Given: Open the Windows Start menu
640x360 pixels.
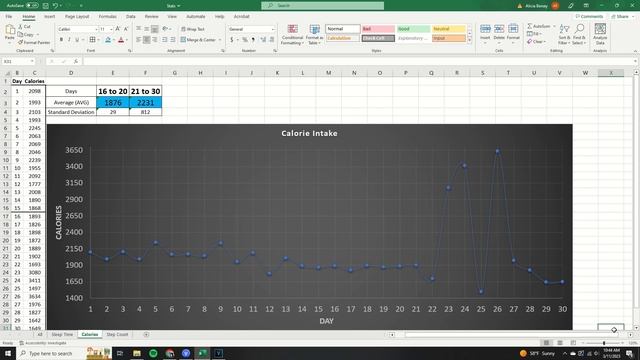Looking at the screenshot, I should [x=8, y=353].
